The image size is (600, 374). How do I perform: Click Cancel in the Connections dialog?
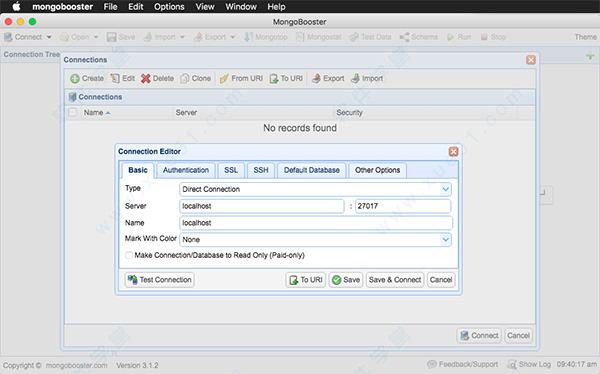(518, 336)
